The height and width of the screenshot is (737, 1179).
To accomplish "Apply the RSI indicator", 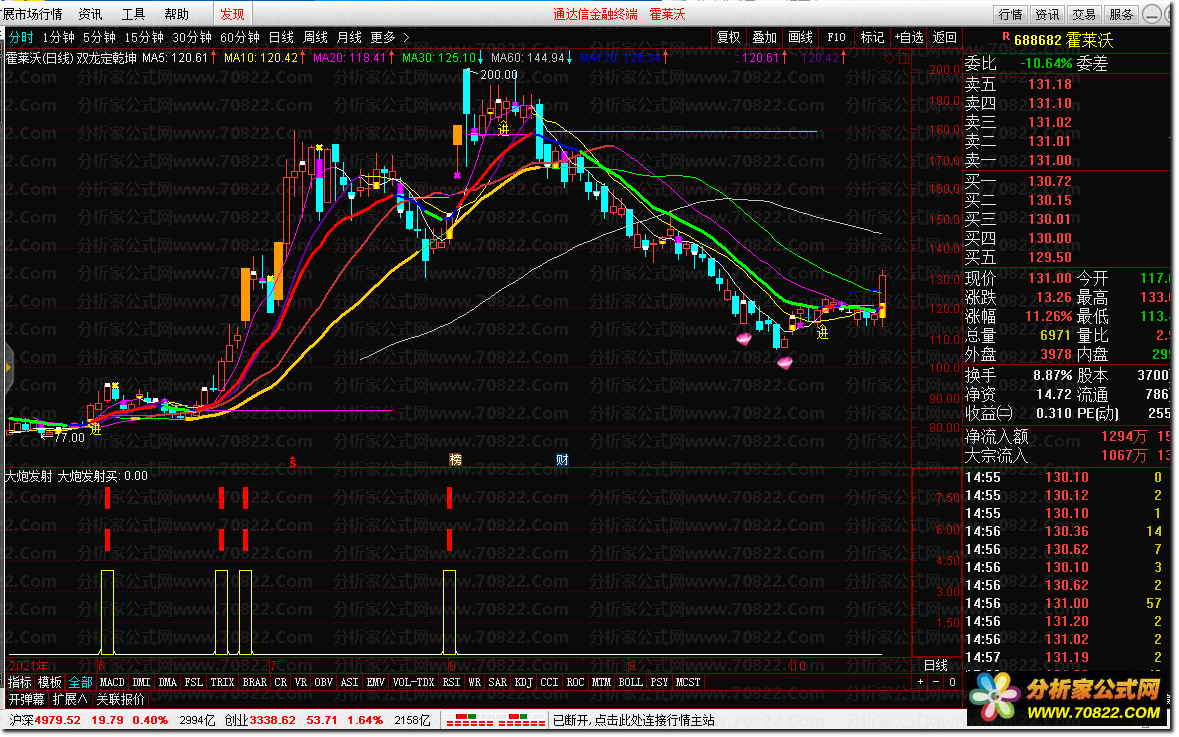I will [x=450, y=682].
